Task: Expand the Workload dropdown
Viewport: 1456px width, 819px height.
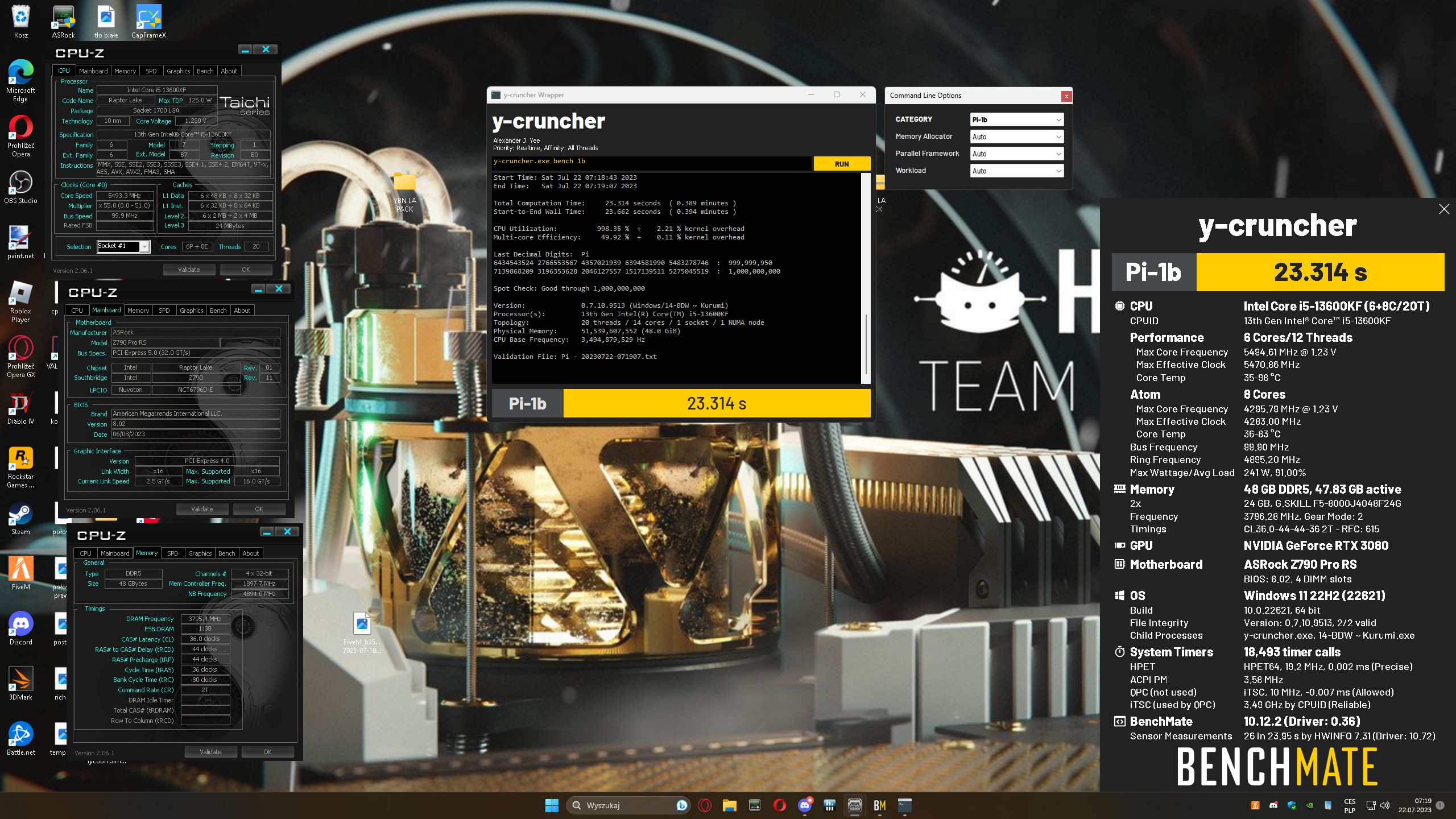Action: [1016, 171]
